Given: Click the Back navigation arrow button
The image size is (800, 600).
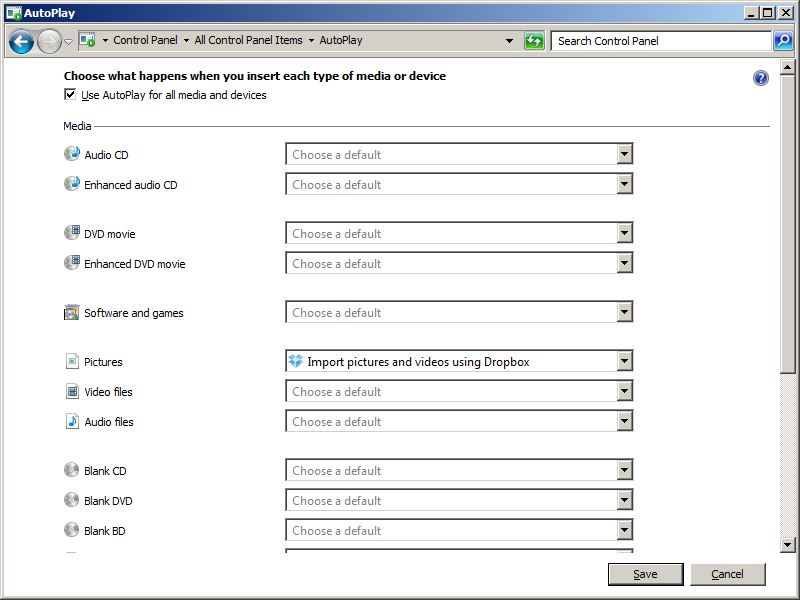Looking at the screenshot, I should click(x=21, y=41).
